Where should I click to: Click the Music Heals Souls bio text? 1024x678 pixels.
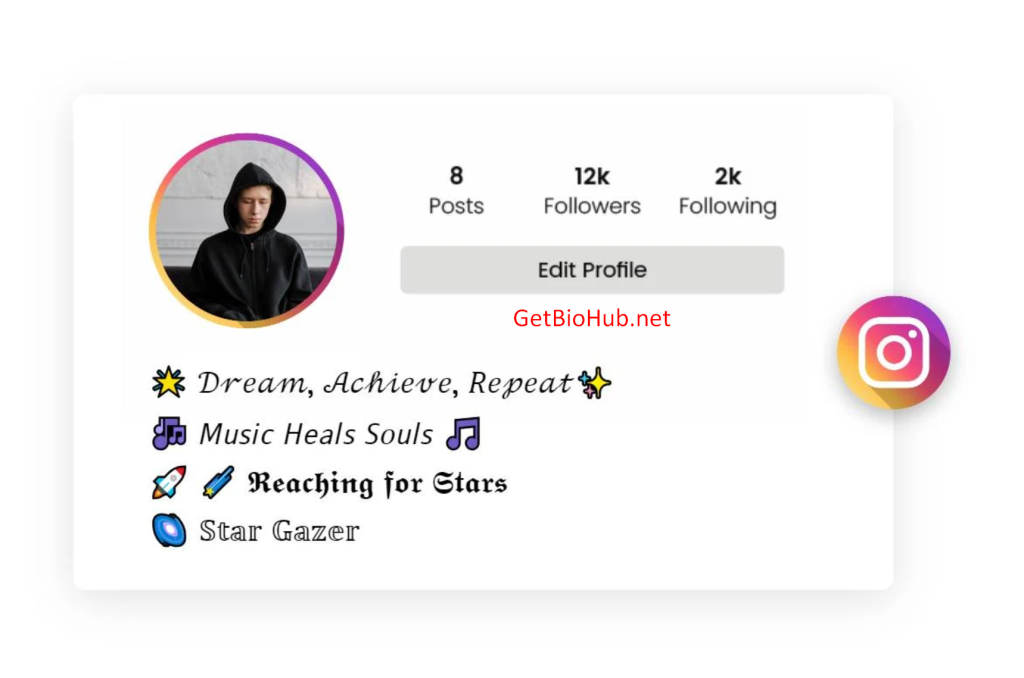[x=316, y=434]
